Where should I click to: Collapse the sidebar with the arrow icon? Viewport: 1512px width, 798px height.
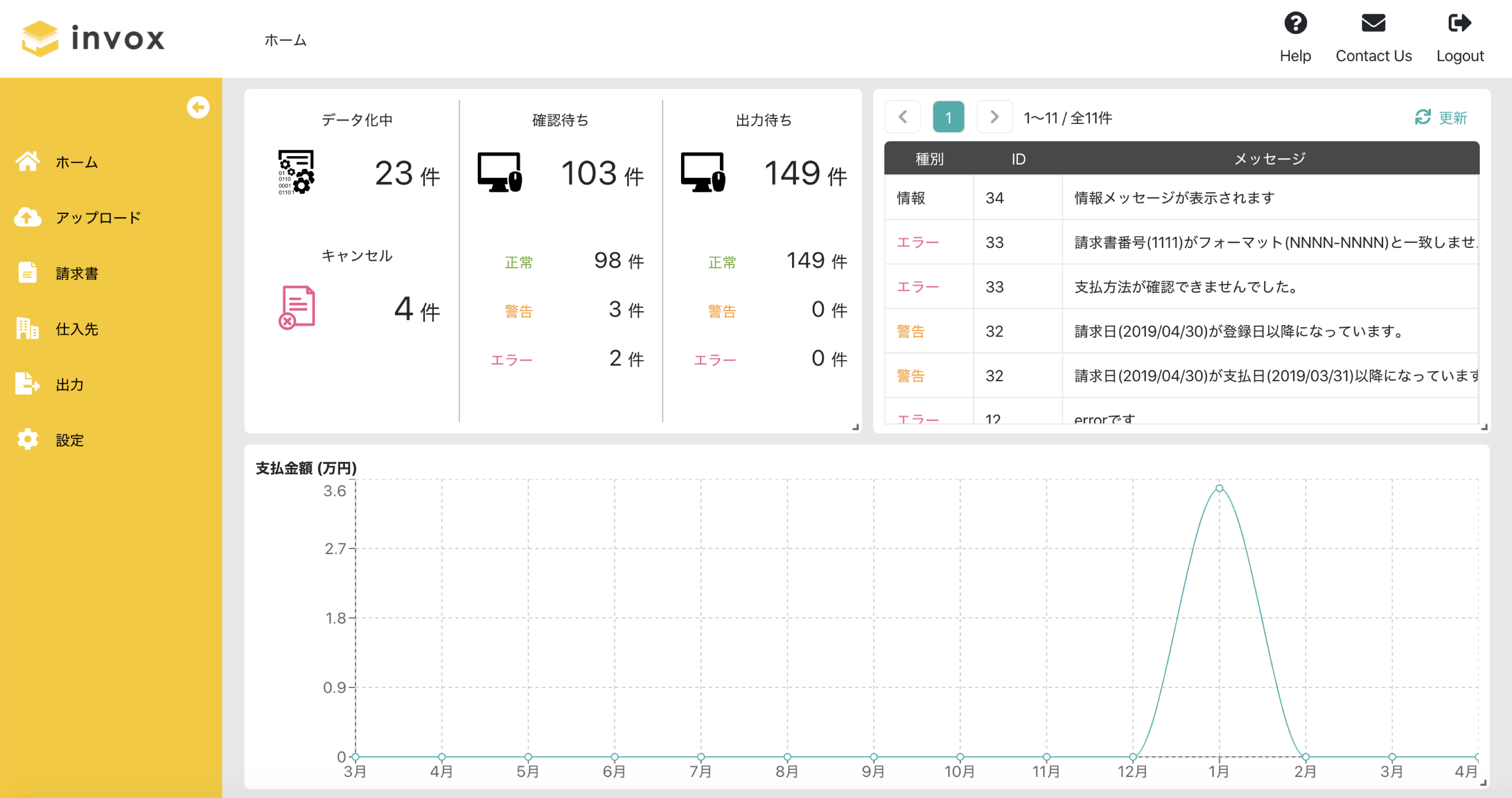coord(198,107)
